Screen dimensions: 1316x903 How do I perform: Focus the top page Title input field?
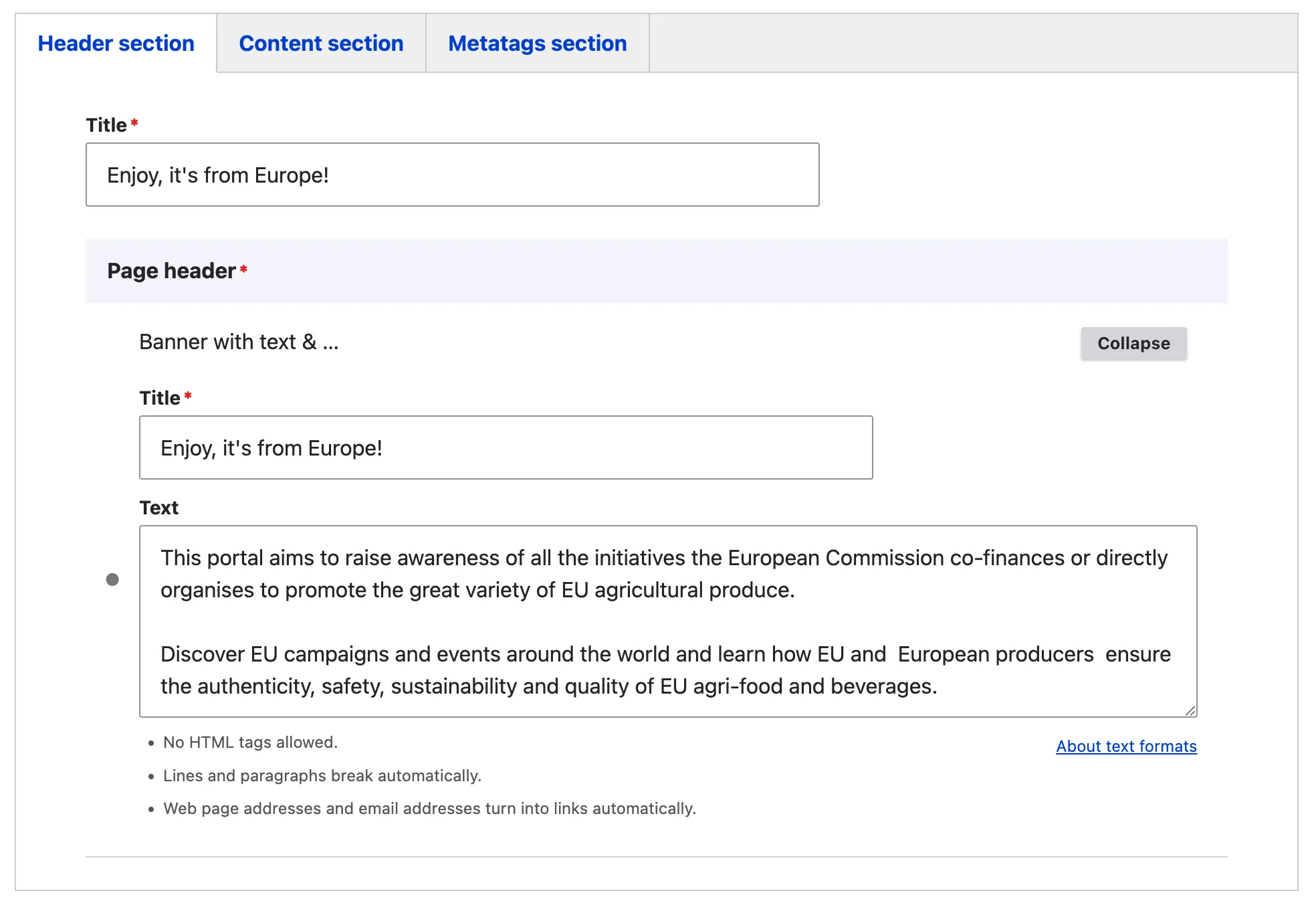pyautogui.click(x=452, y=175)
